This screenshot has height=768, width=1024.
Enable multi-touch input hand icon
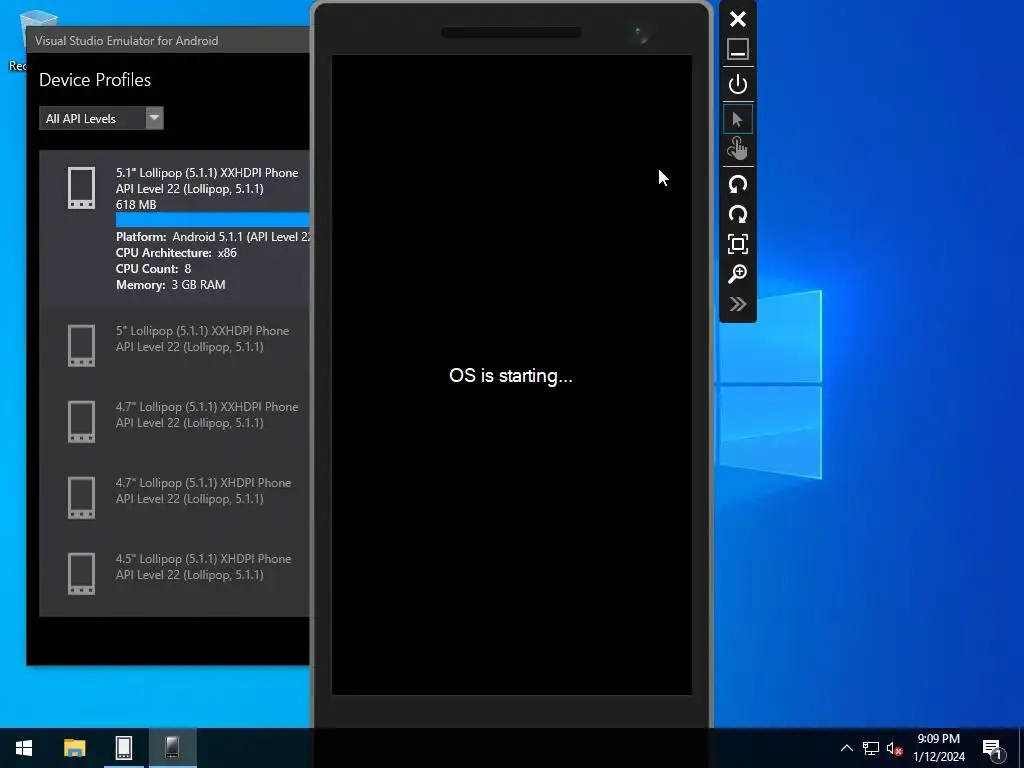click(x=738, y=149)
